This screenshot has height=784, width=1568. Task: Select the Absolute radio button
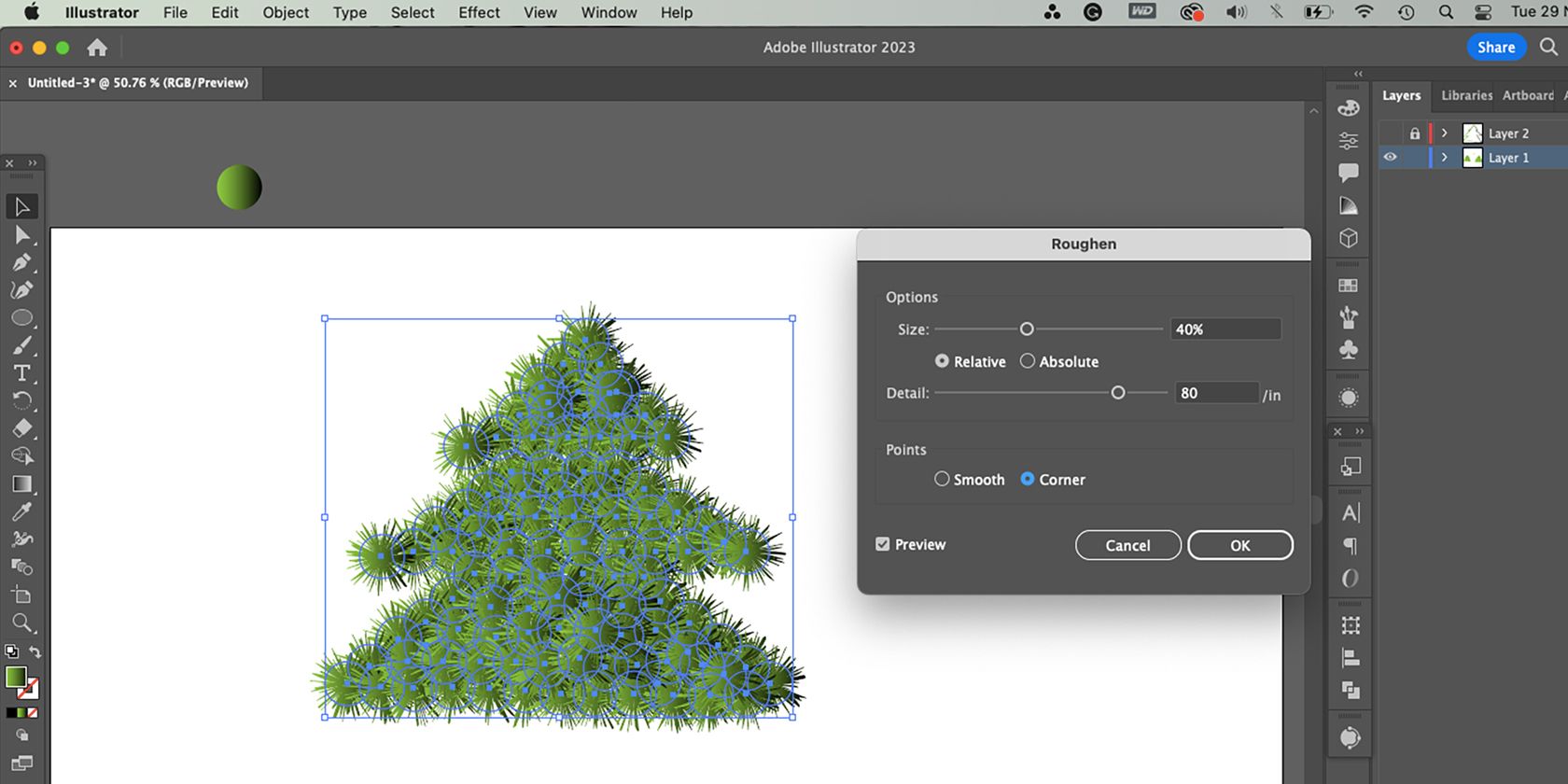click(x=1028, y=361)
